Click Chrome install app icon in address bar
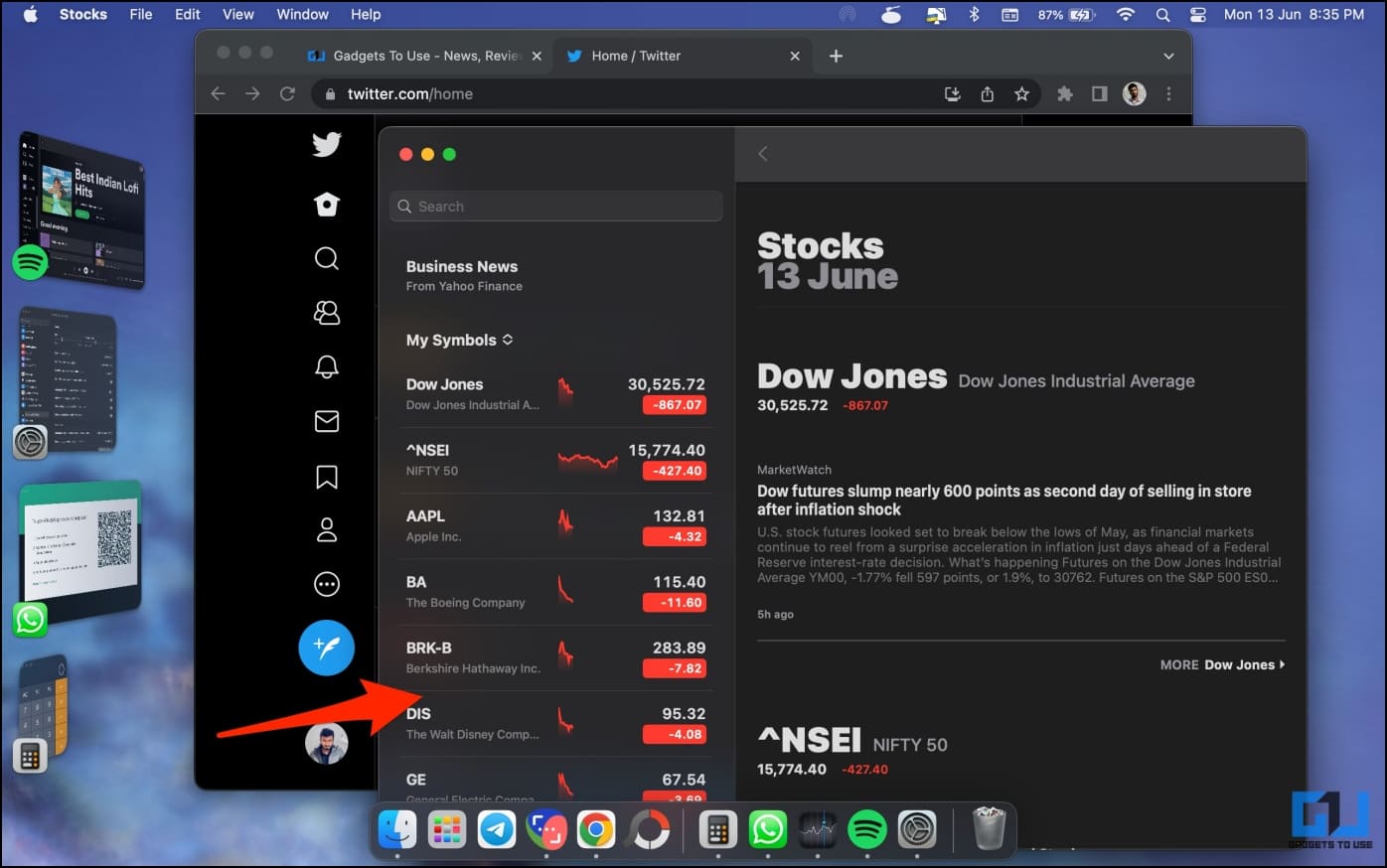This screenshot has height=868, width=1387. (952, 93)
